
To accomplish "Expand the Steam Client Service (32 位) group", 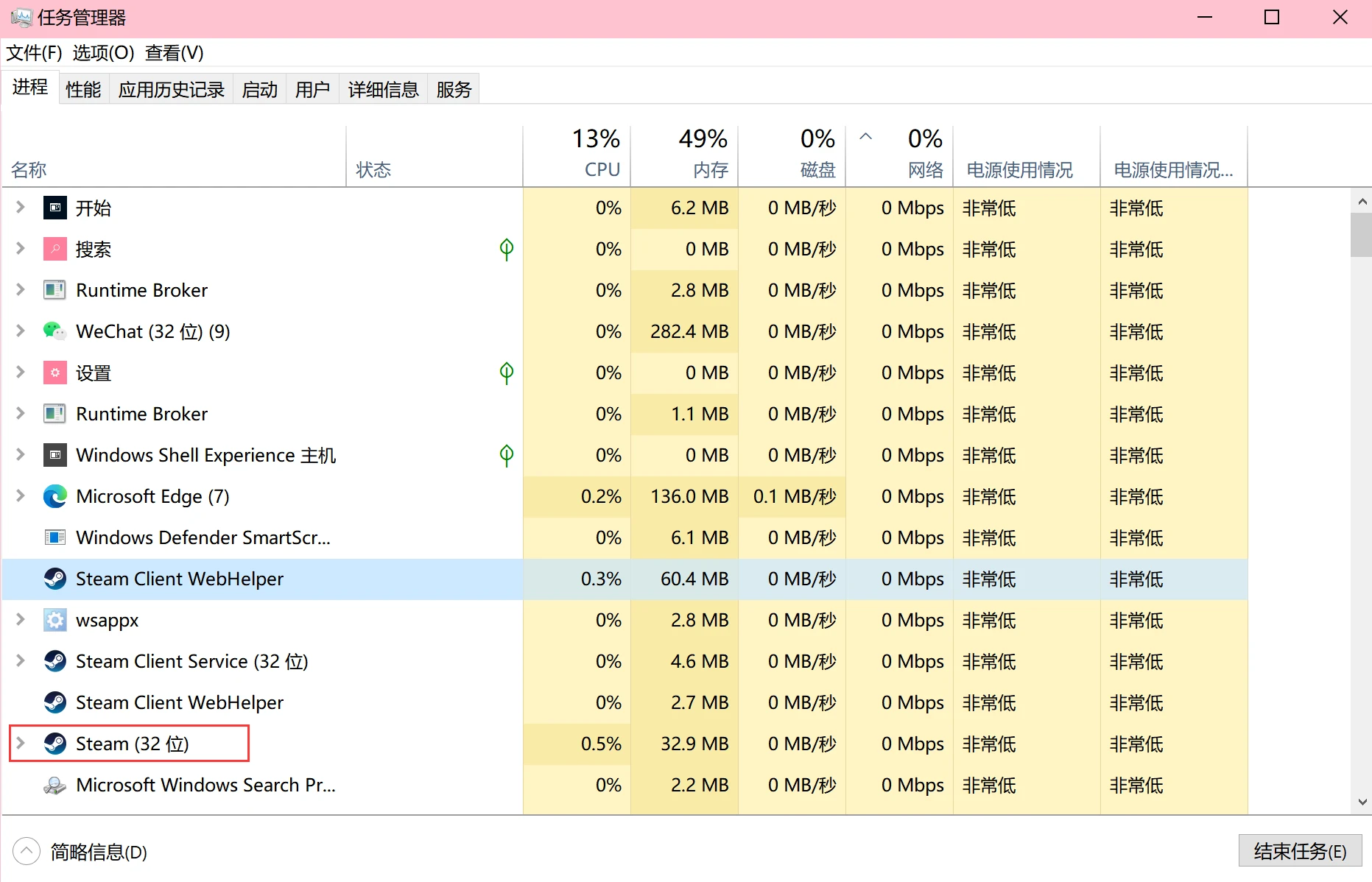I will (x=21, y=662).
